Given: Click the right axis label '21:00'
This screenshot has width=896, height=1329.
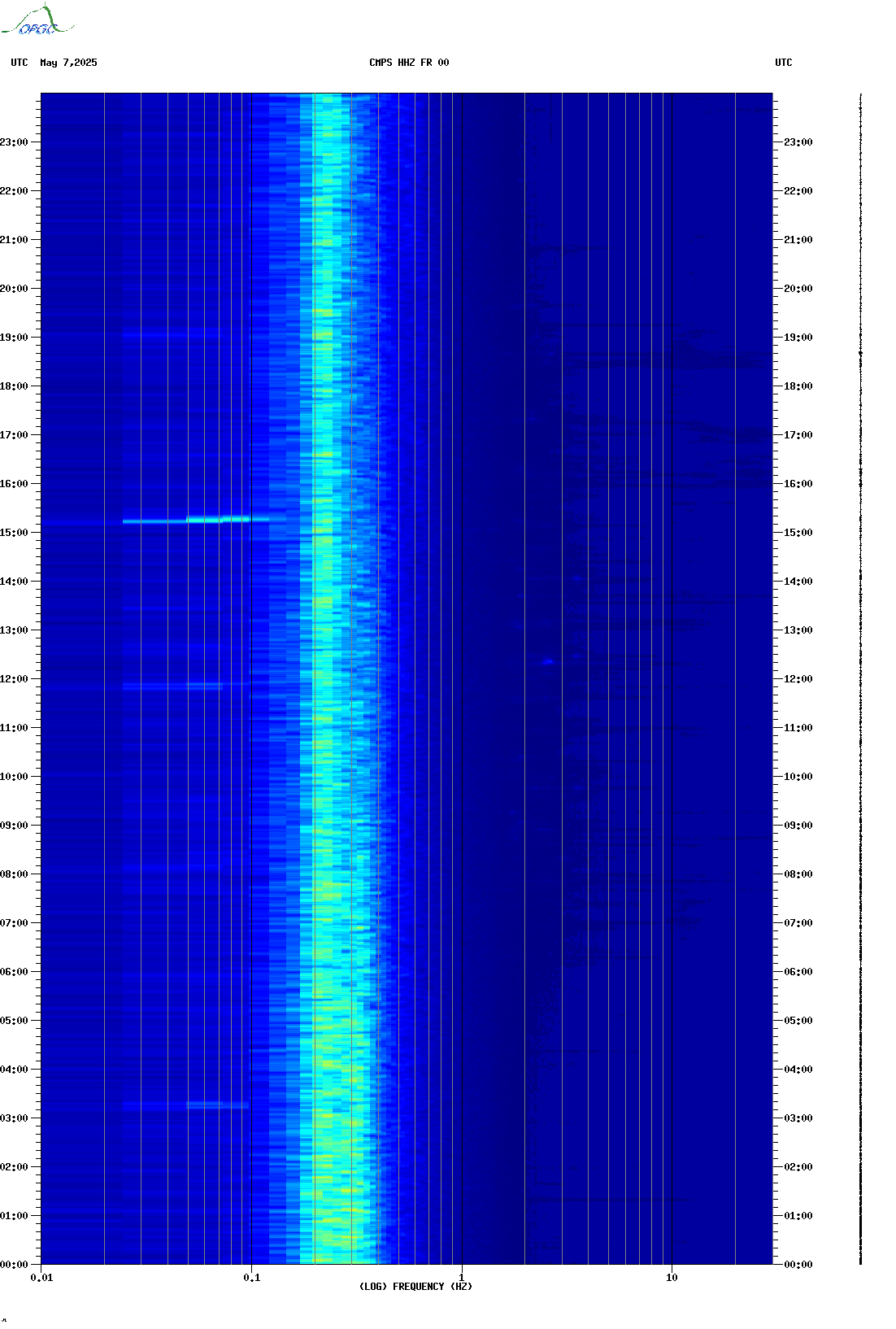Looking at the screenshot, I should [798, 240].
